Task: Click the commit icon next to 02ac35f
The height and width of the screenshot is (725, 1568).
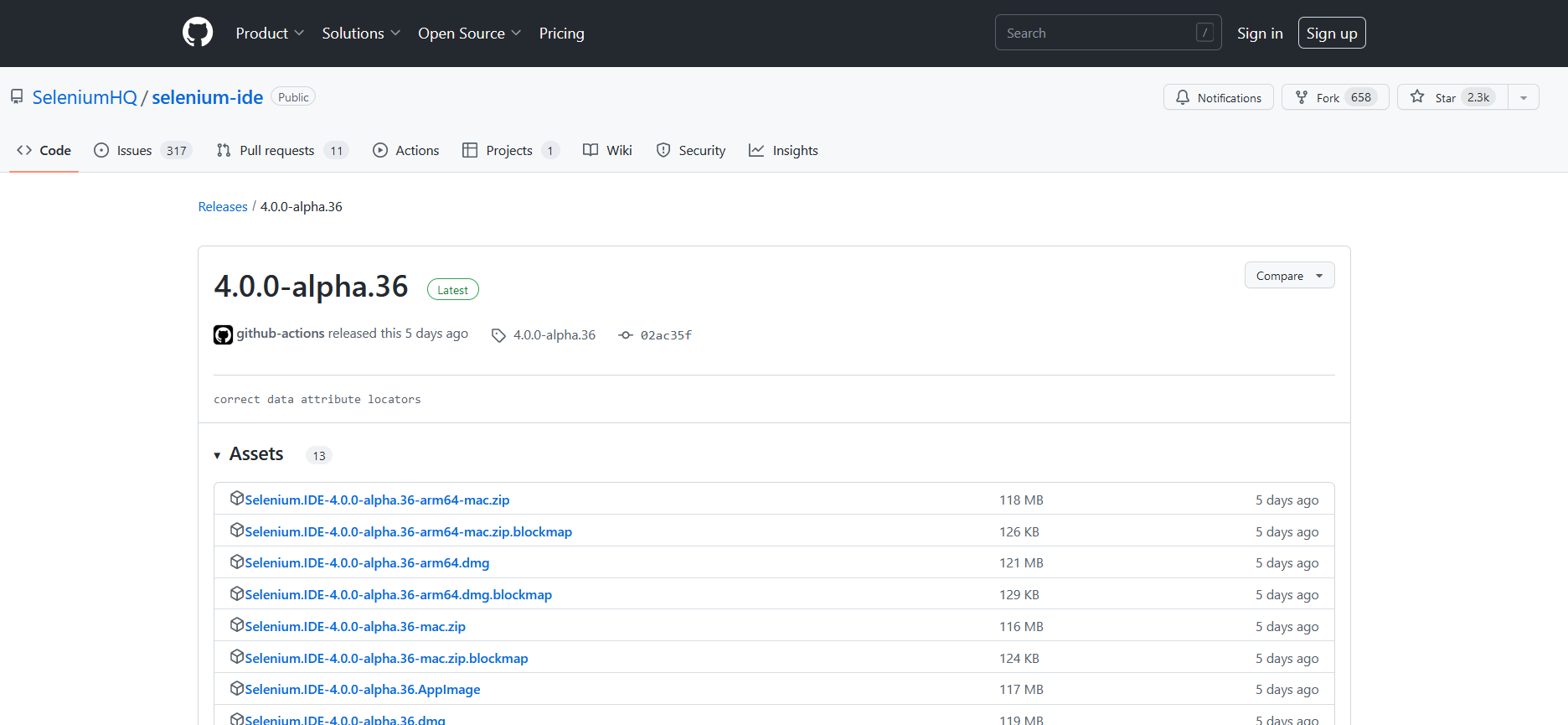Action: pyautogui.click(x=625, y=335)
